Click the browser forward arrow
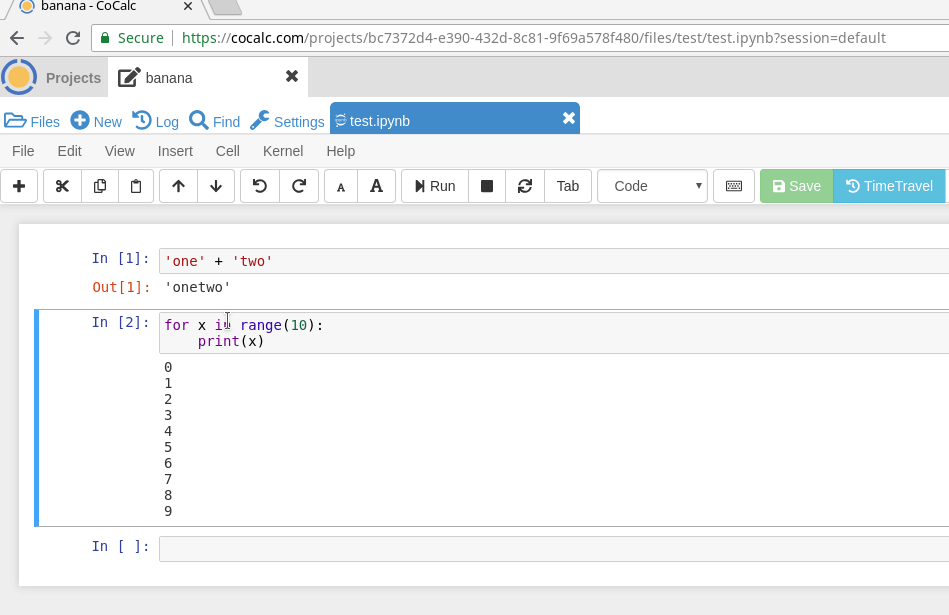Viewport: 949px width, 615px height. pos(45,38)
